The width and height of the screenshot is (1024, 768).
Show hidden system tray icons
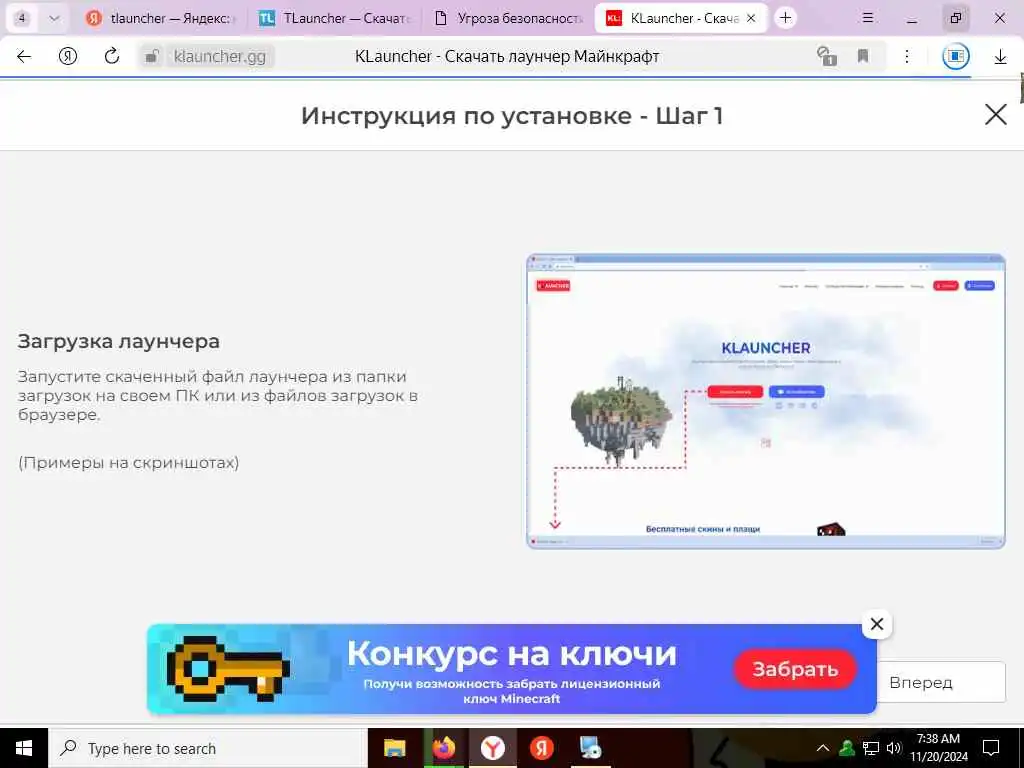coord(823,748)
